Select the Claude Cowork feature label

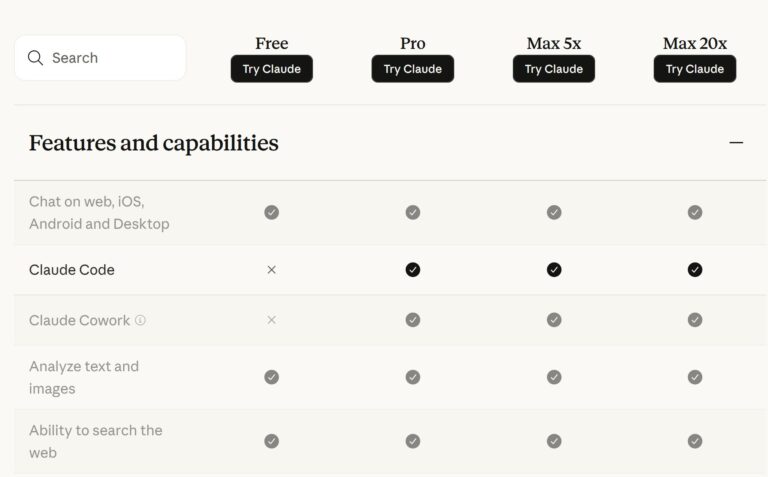click(x=79, y=320)
